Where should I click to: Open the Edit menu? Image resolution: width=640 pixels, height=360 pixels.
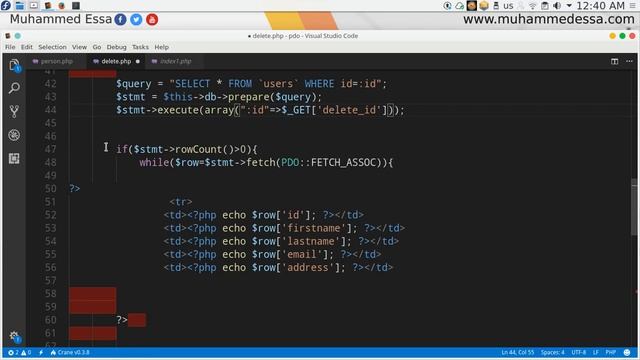(27, 47)
